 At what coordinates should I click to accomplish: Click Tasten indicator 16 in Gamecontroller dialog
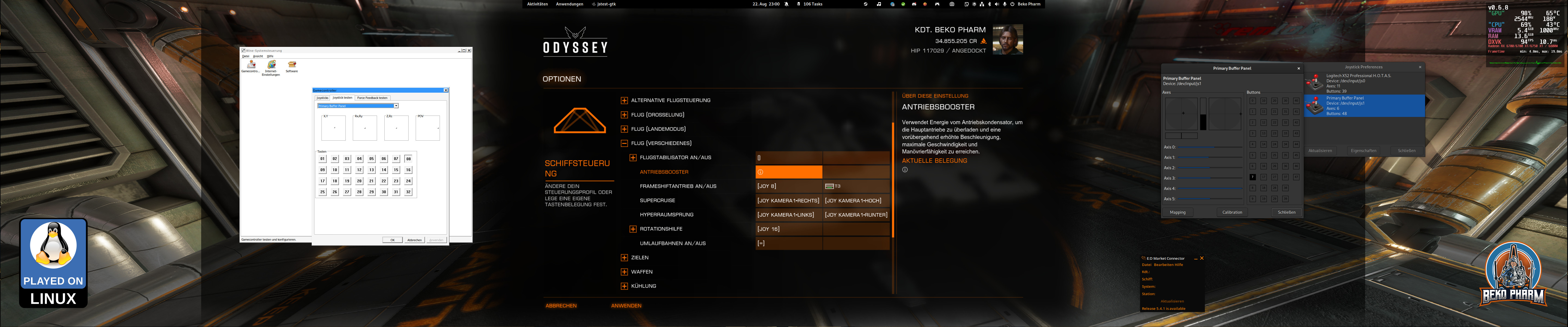click(x=408, y=170)
